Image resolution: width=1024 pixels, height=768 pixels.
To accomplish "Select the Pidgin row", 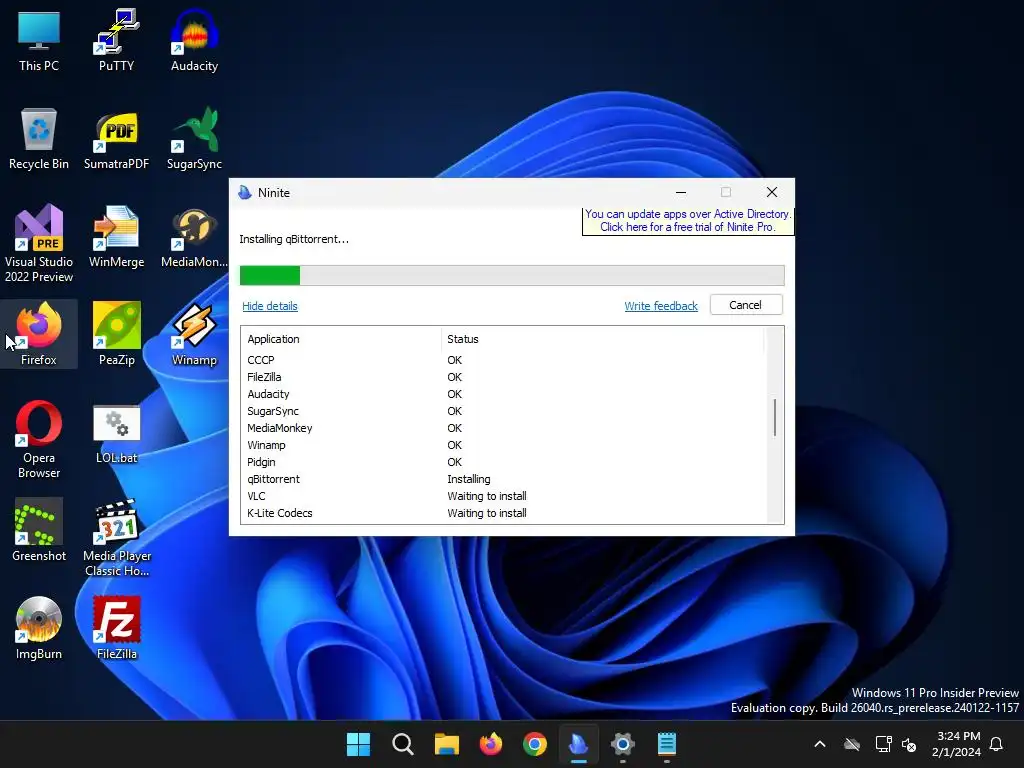I will point(503,462).
